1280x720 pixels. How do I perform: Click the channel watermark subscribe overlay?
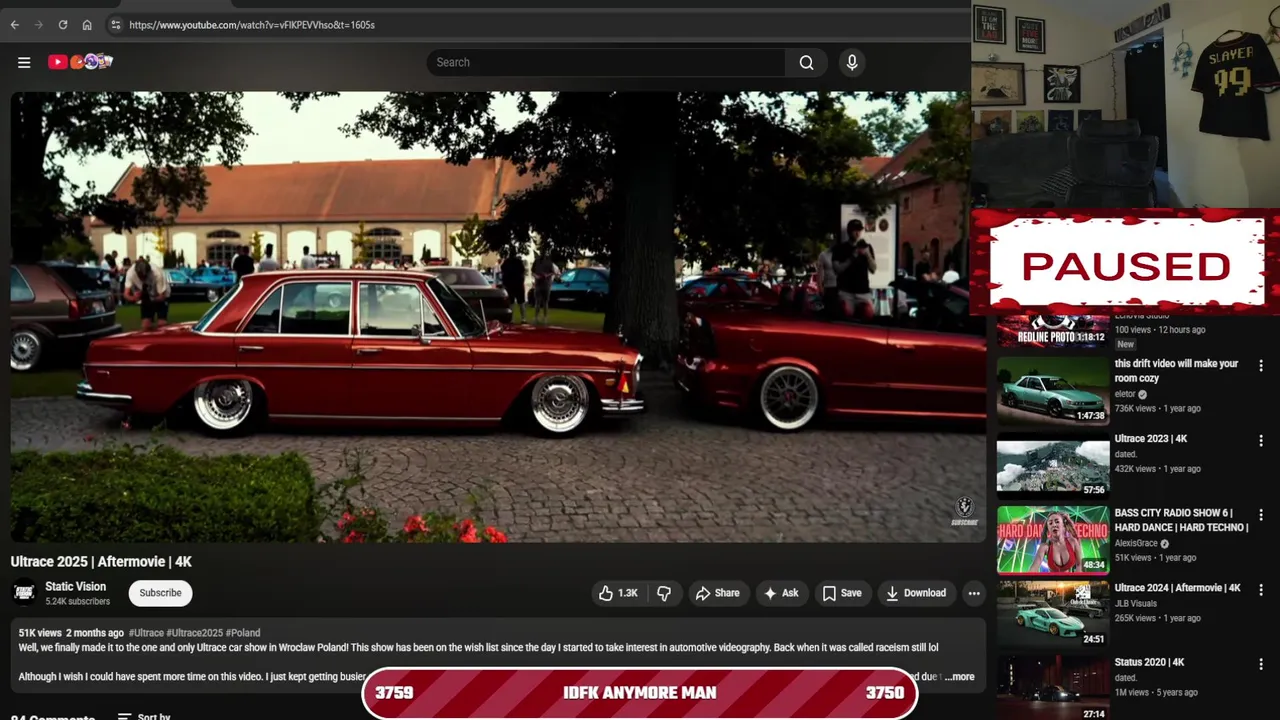point(964,511)
